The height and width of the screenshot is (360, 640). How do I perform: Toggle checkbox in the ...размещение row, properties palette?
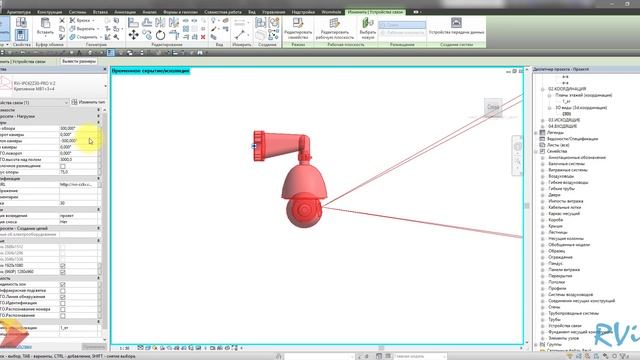pos(62,166)
